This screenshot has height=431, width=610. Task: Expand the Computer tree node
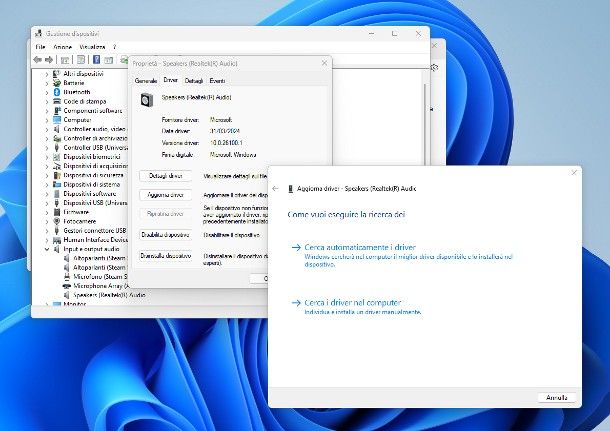pyautogui.click(x=46, y=120)
